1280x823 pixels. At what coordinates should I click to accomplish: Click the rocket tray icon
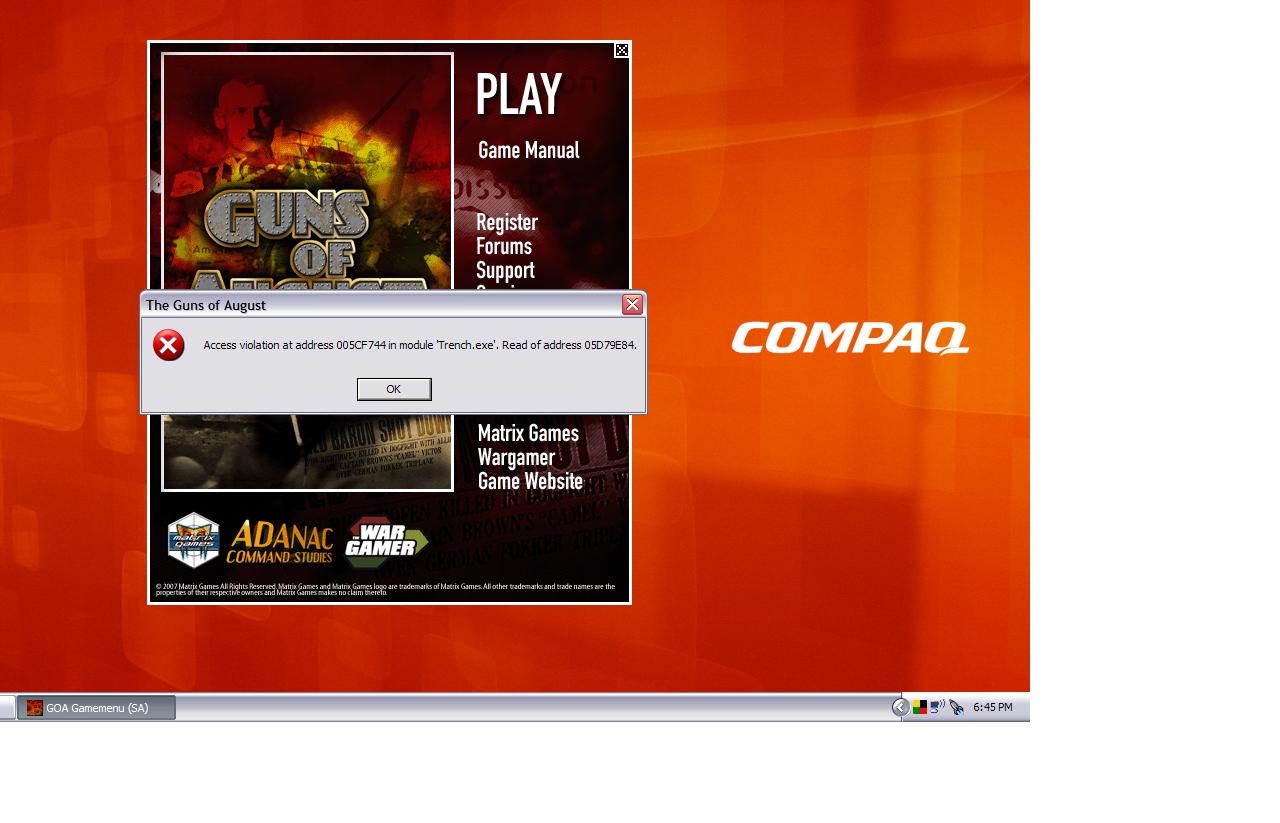[957, 707]
